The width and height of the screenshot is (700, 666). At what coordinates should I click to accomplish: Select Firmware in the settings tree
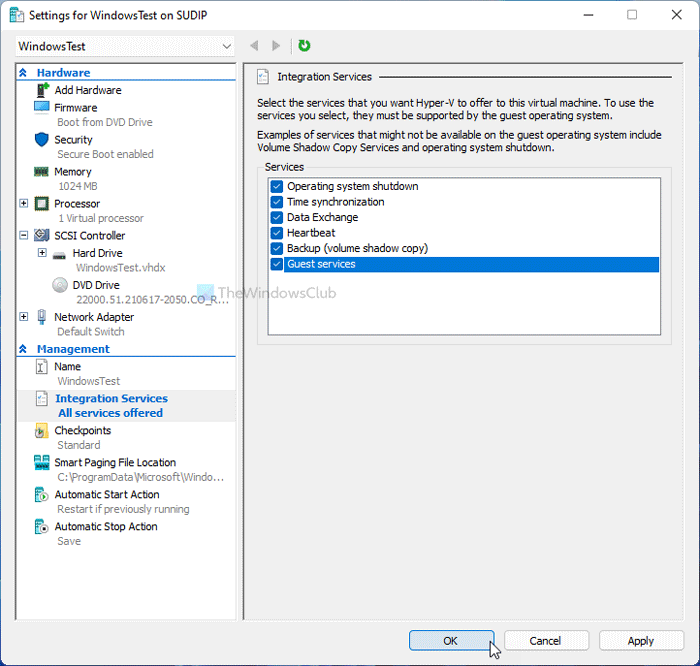(x=75, y=108)
